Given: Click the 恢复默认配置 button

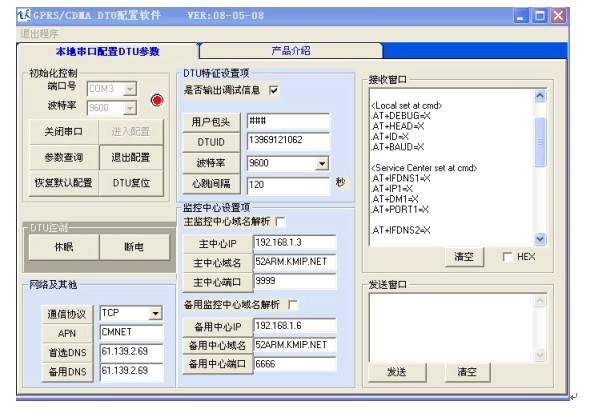Looking at the screenshot, I should (x=63, y=182).
